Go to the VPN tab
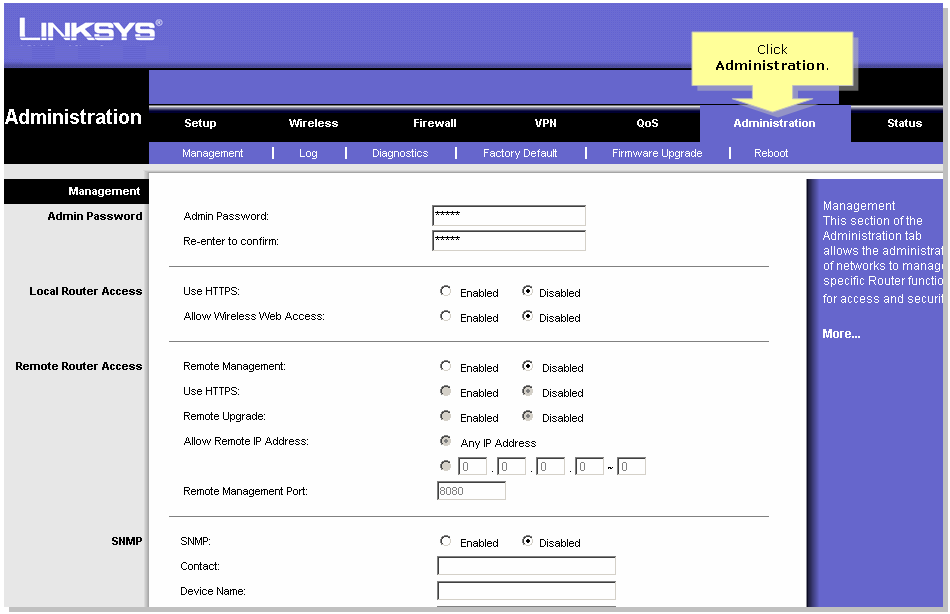This screenshot has height=614, width=950. click(545, 123)
